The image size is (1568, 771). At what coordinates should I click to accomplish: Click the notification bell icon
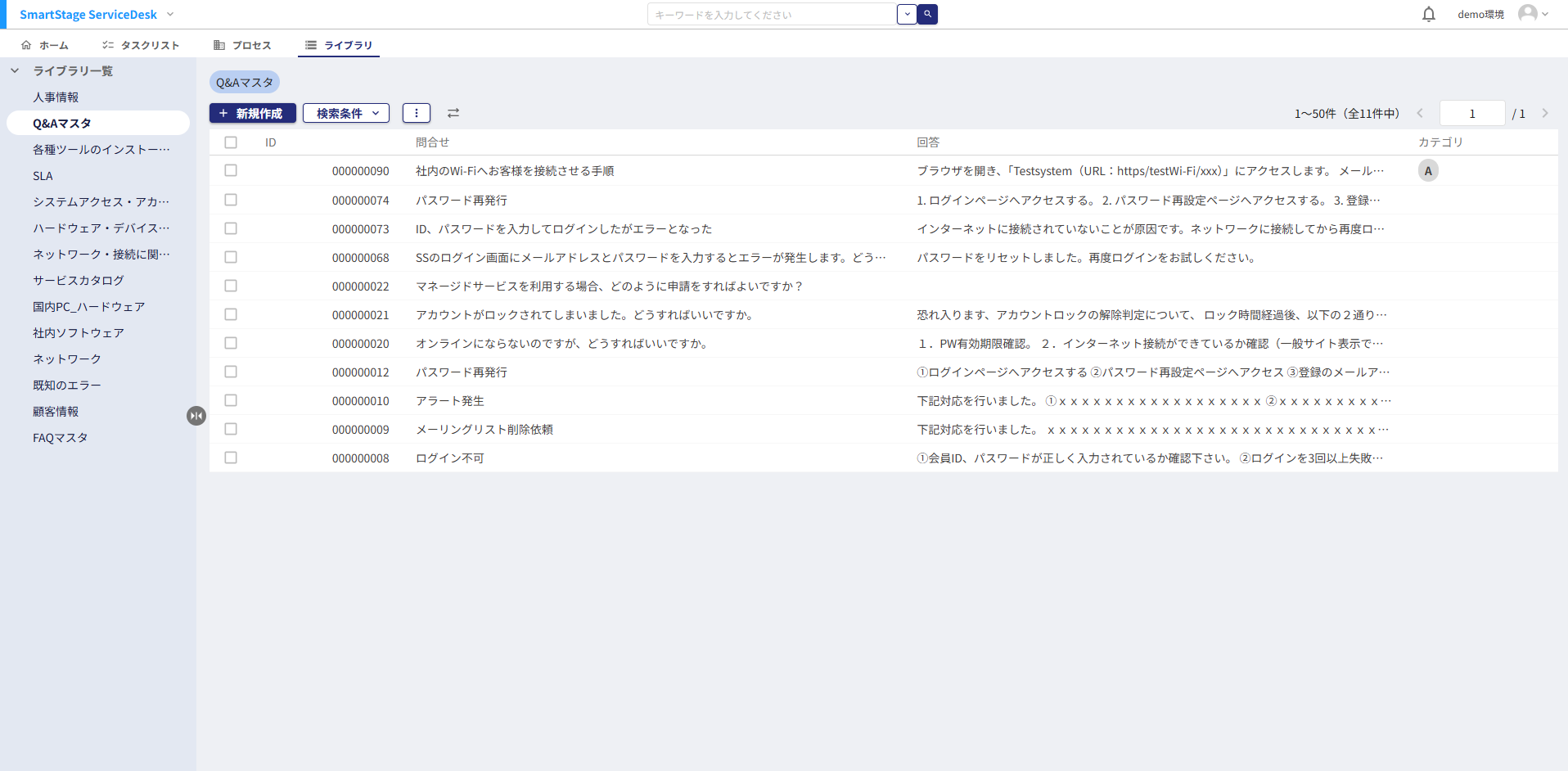coord(1428,15)
